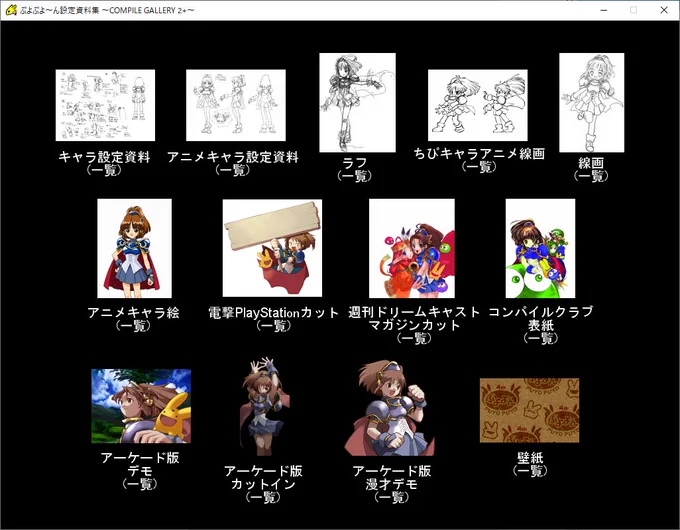The height and width of the screenshot is (530, 680).
Task: Click the 電撃PlayStationカット label text
Action: point(274,313)
